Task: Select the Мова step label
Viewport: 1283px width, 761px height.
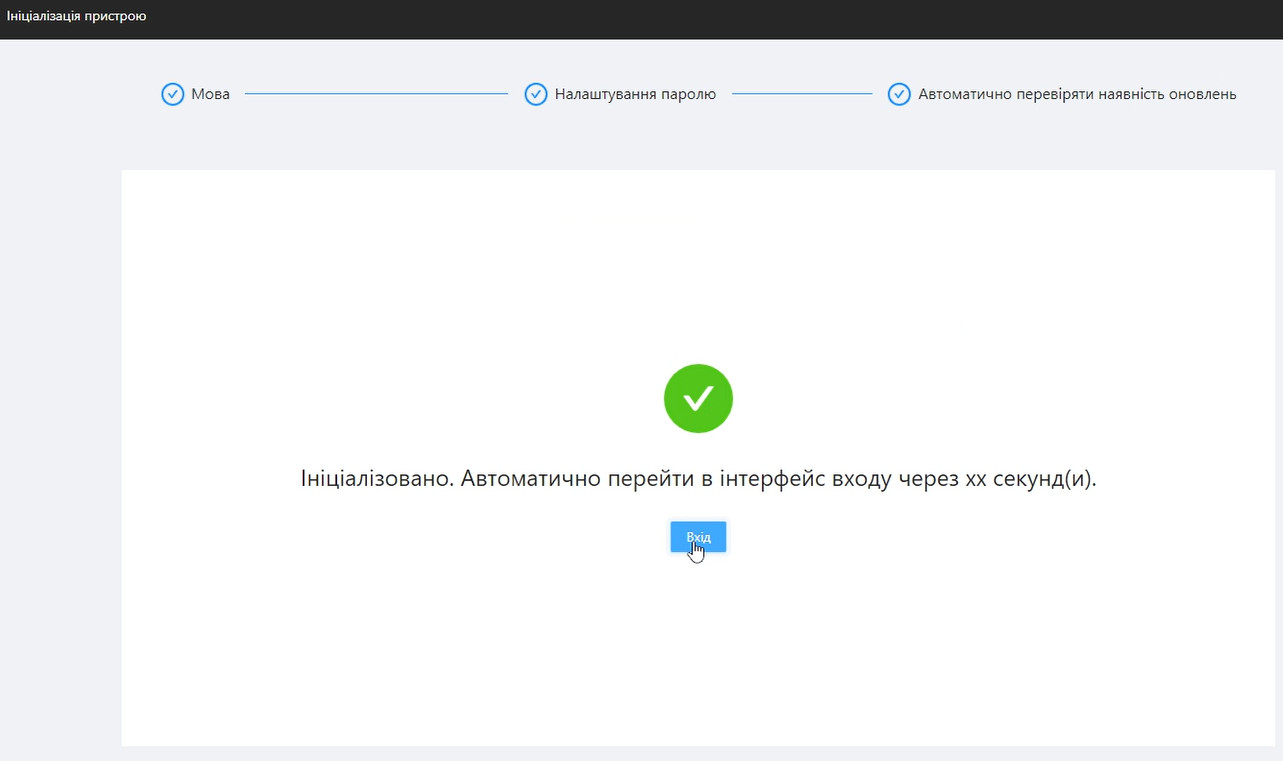Action: [x=210, y=94]
